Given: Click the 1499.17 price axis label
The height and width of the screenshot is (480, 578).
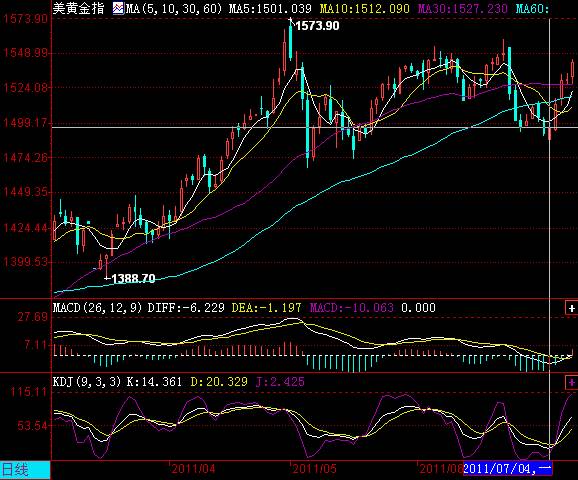Looking at the screenshot, I should point(25,122).
